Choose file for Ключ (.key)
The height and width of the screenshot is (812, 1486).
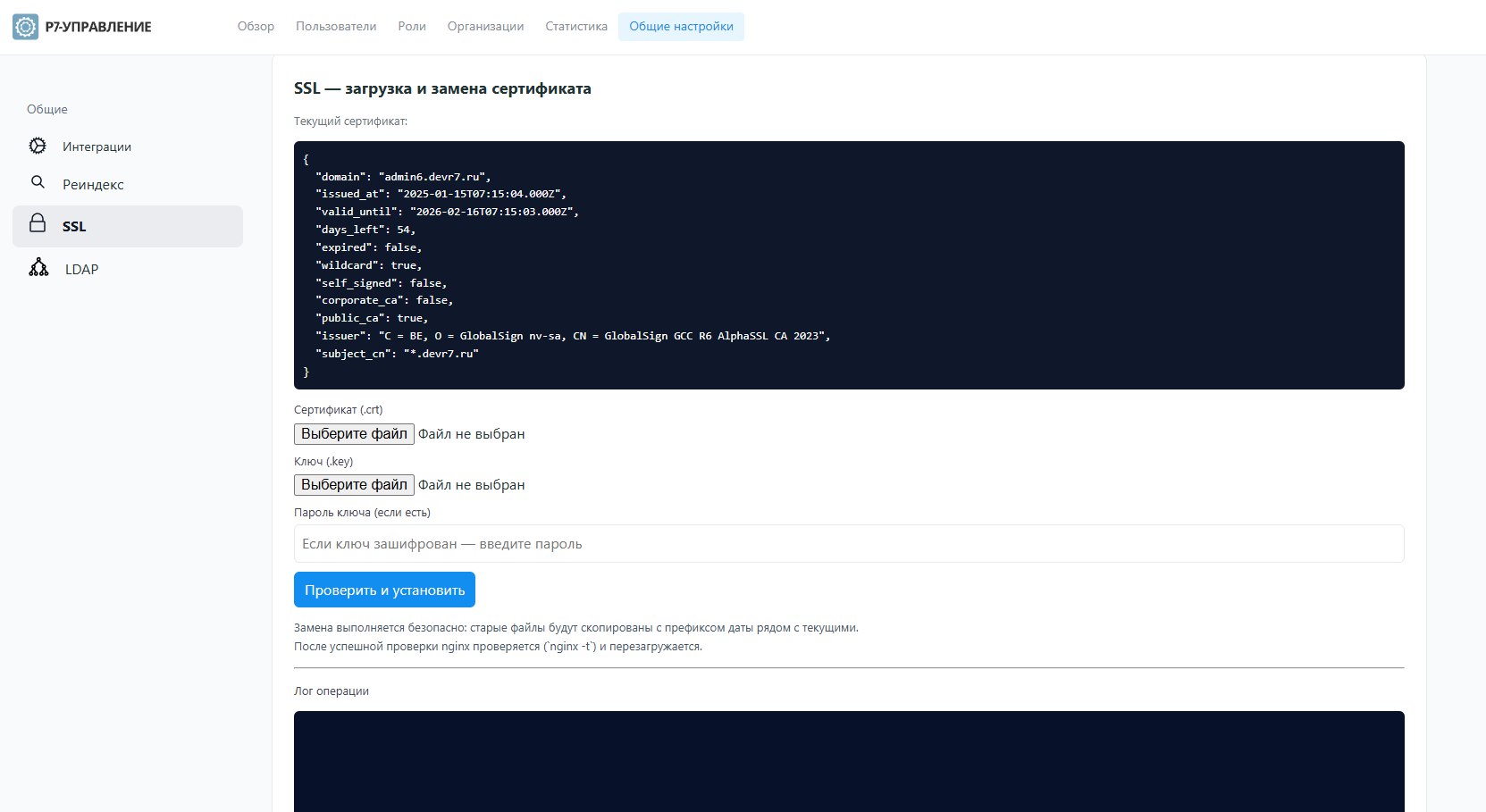354,485
